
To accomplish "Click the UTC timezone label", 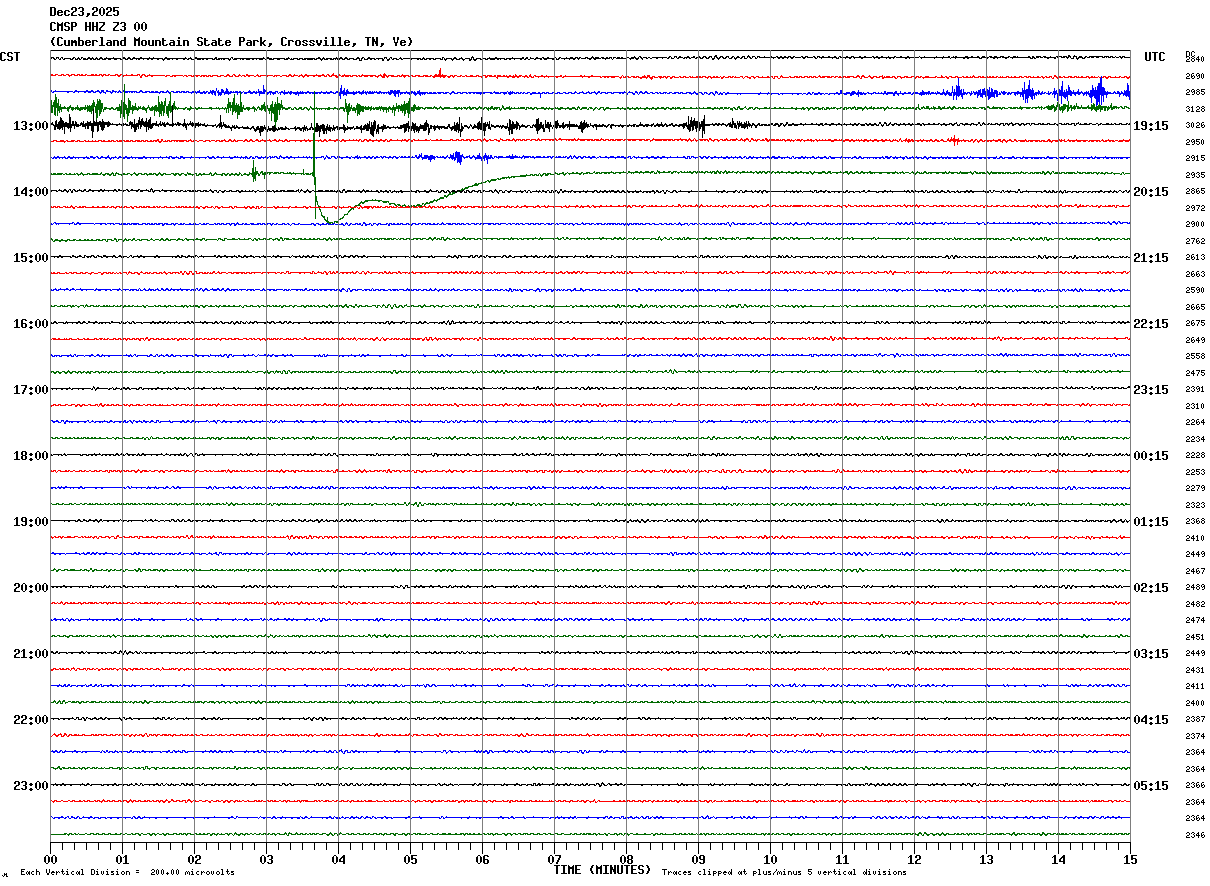I will tap(1155, 57).
